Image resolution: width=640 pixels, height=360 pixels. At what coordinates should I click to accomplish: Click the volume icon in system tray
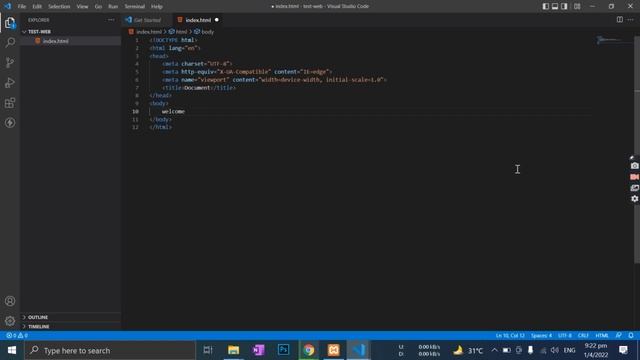pyautogui.click(x=555, y=350)
